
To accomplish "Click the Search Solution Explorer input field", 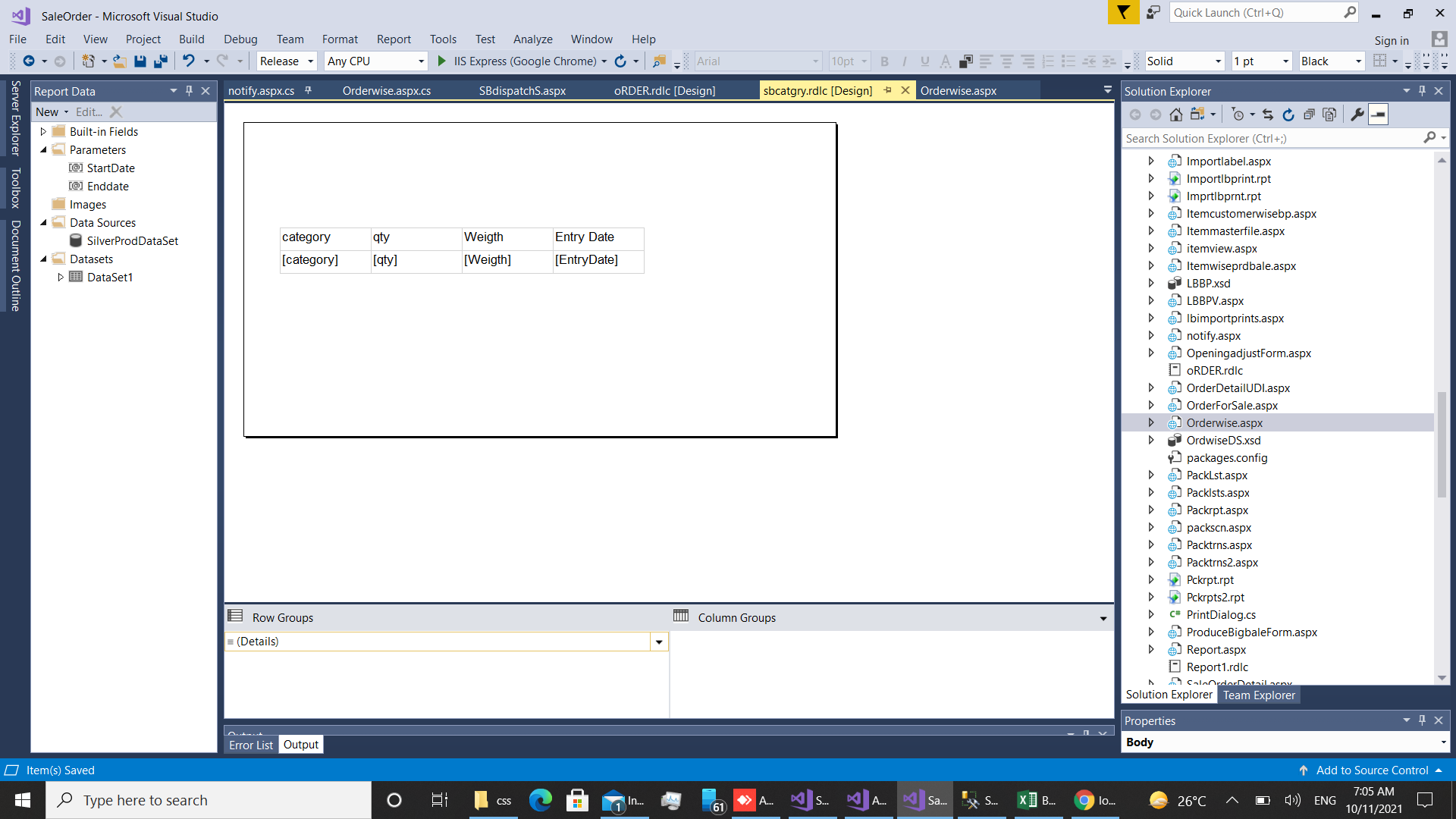I will tap(1272, 139).
